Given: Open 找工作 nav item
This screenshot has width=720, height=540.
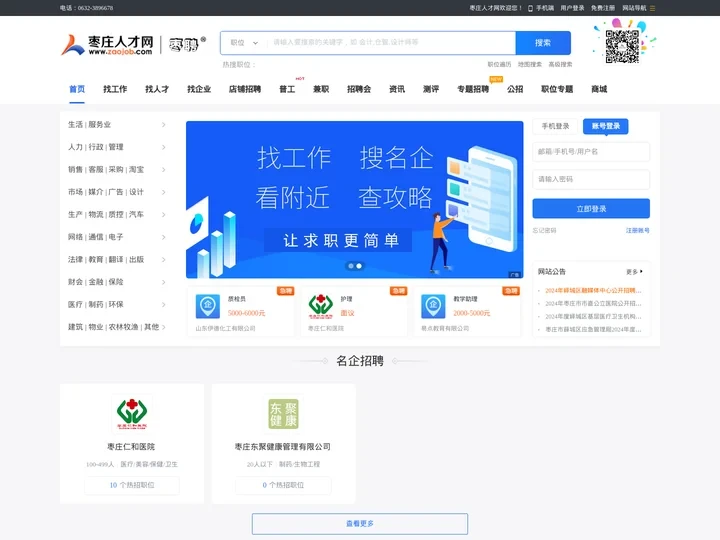Looking at the screenshot, I should point(115,89).
